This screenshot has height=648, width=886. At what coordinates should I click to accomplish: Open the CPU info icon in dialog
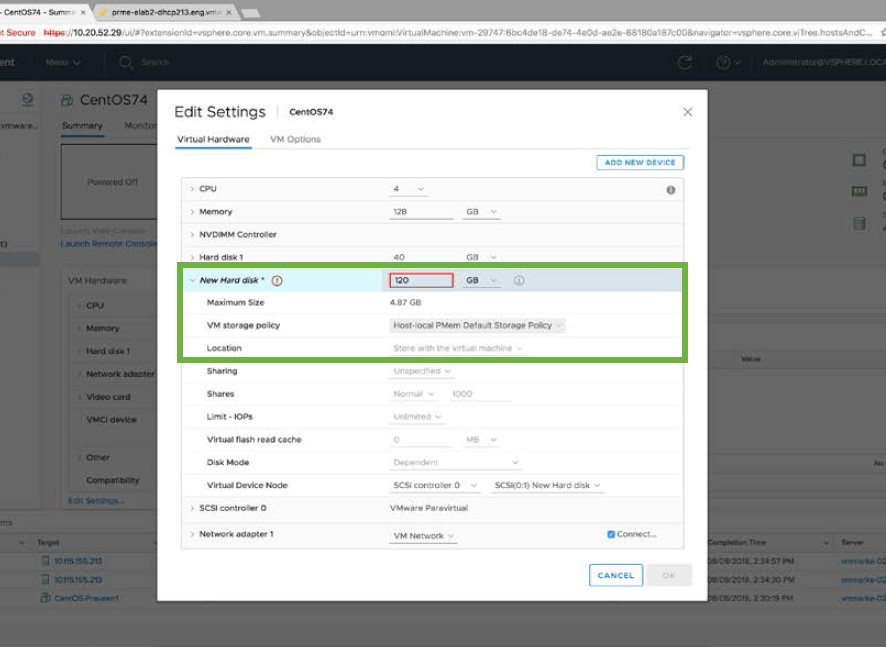(671, 190)
